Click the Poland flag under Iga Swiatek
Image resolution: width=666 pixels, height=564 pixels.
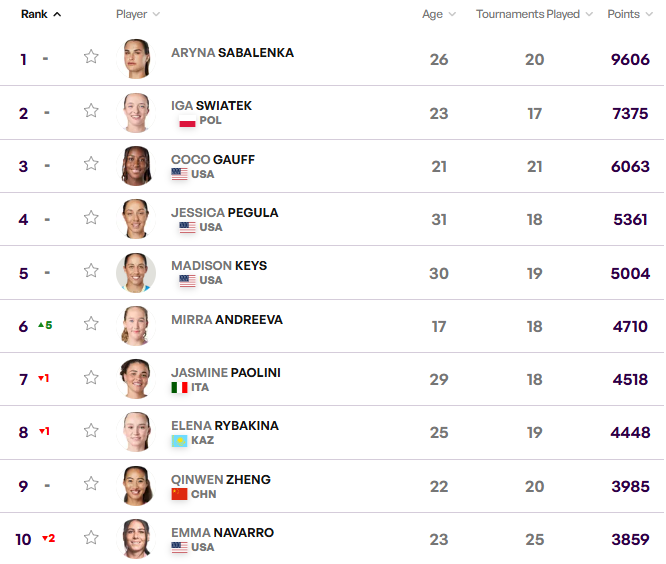187,121
